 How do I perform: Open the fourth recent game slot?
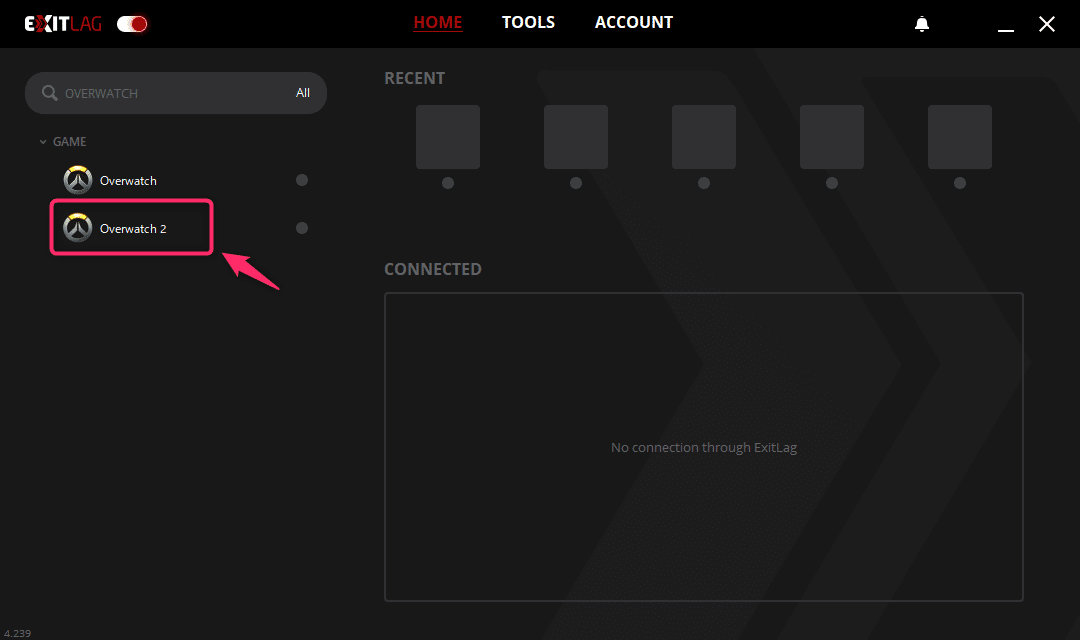[x=832, y=137]
